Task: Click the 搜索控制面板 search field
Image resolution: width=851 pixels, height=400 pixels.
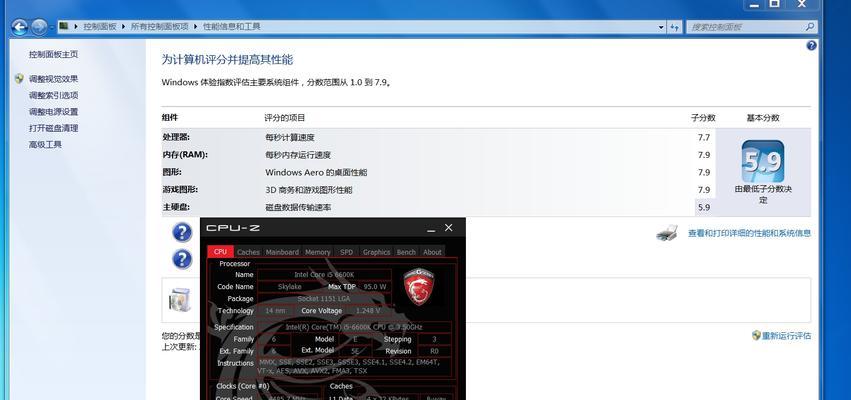Action: pos(751,27)
